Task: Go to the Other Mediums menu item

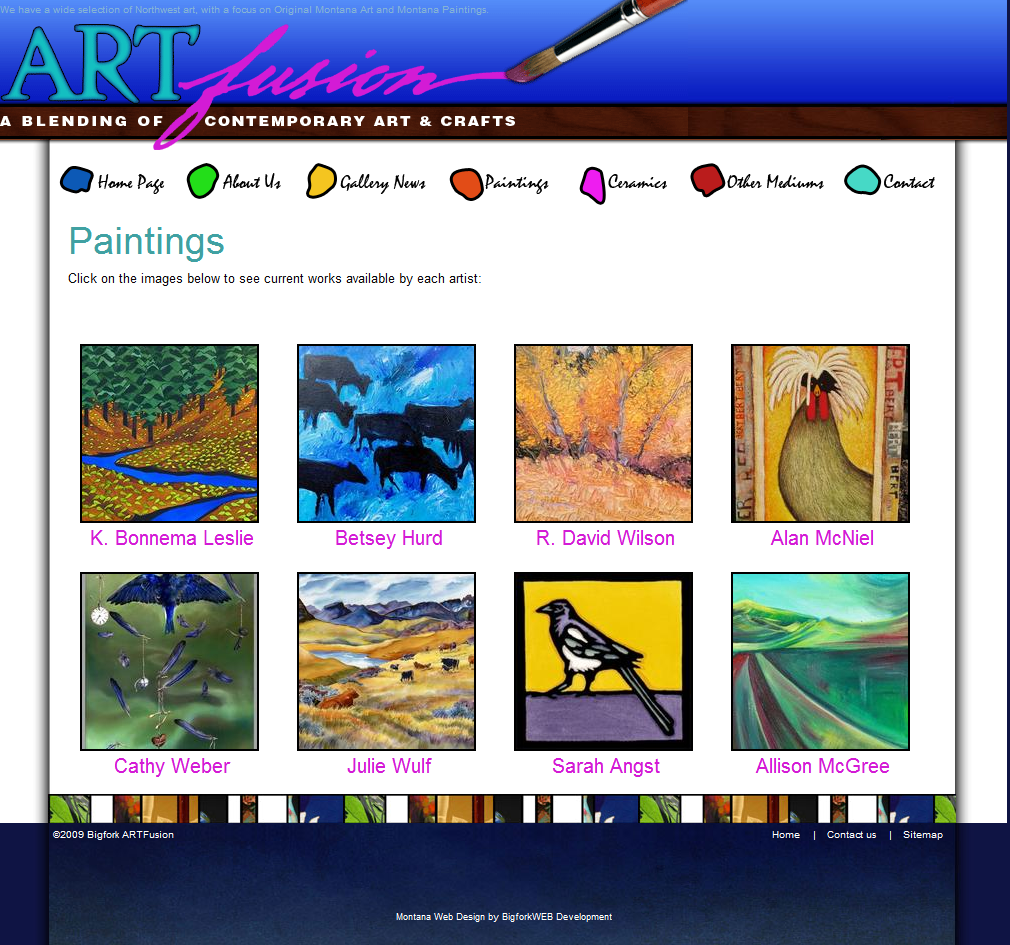Action: (775, 183)
